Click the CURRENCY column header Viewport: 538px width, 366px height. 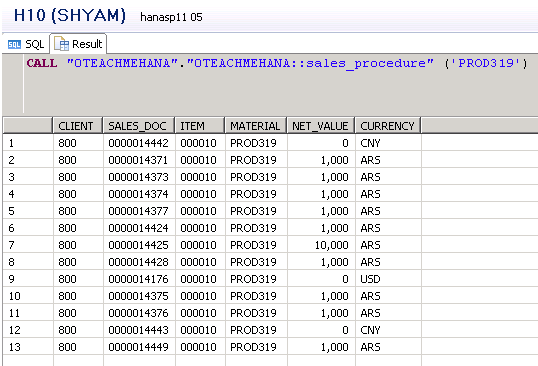[x=388, y=126]
